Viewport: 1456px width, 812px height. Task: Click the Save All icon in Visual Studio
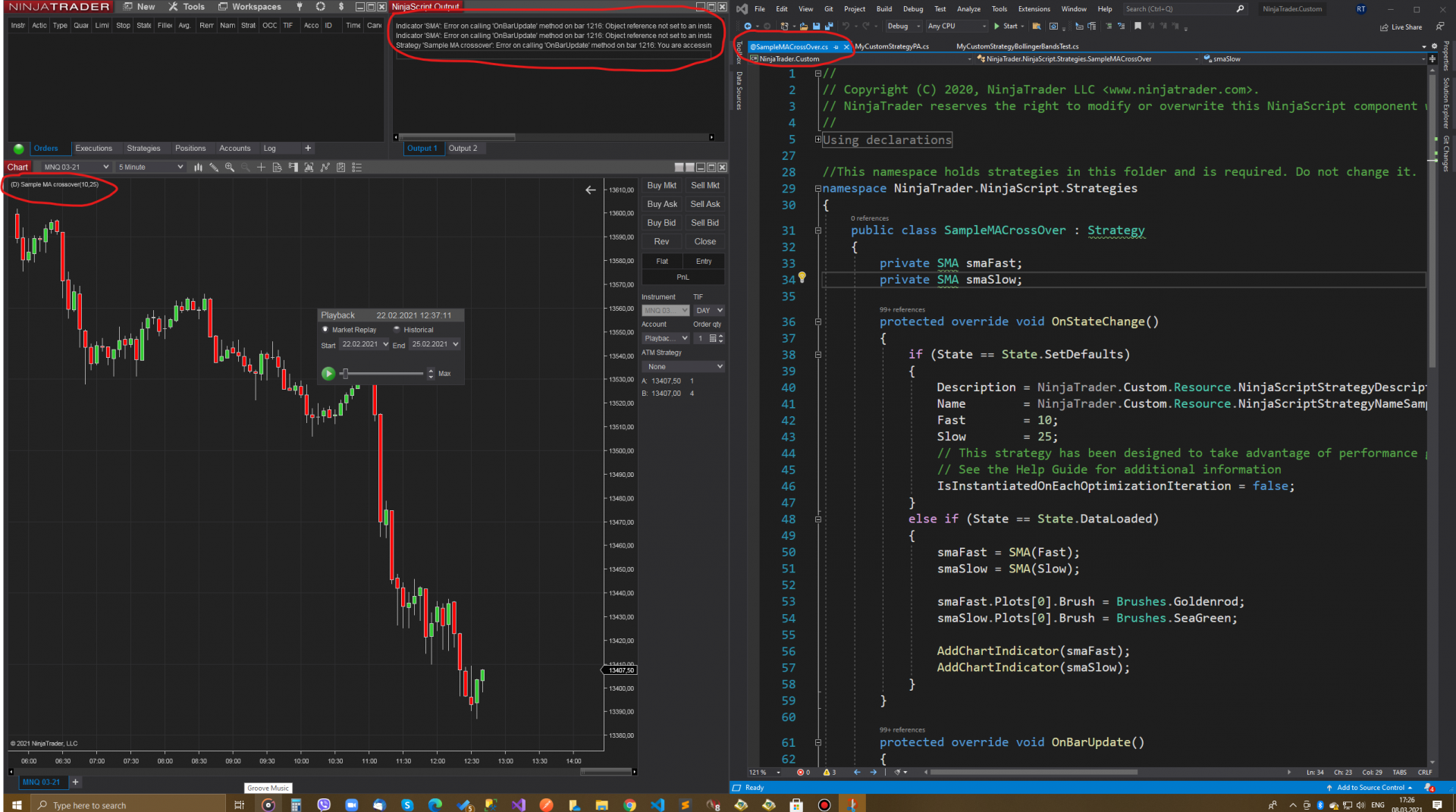[828, 27]
